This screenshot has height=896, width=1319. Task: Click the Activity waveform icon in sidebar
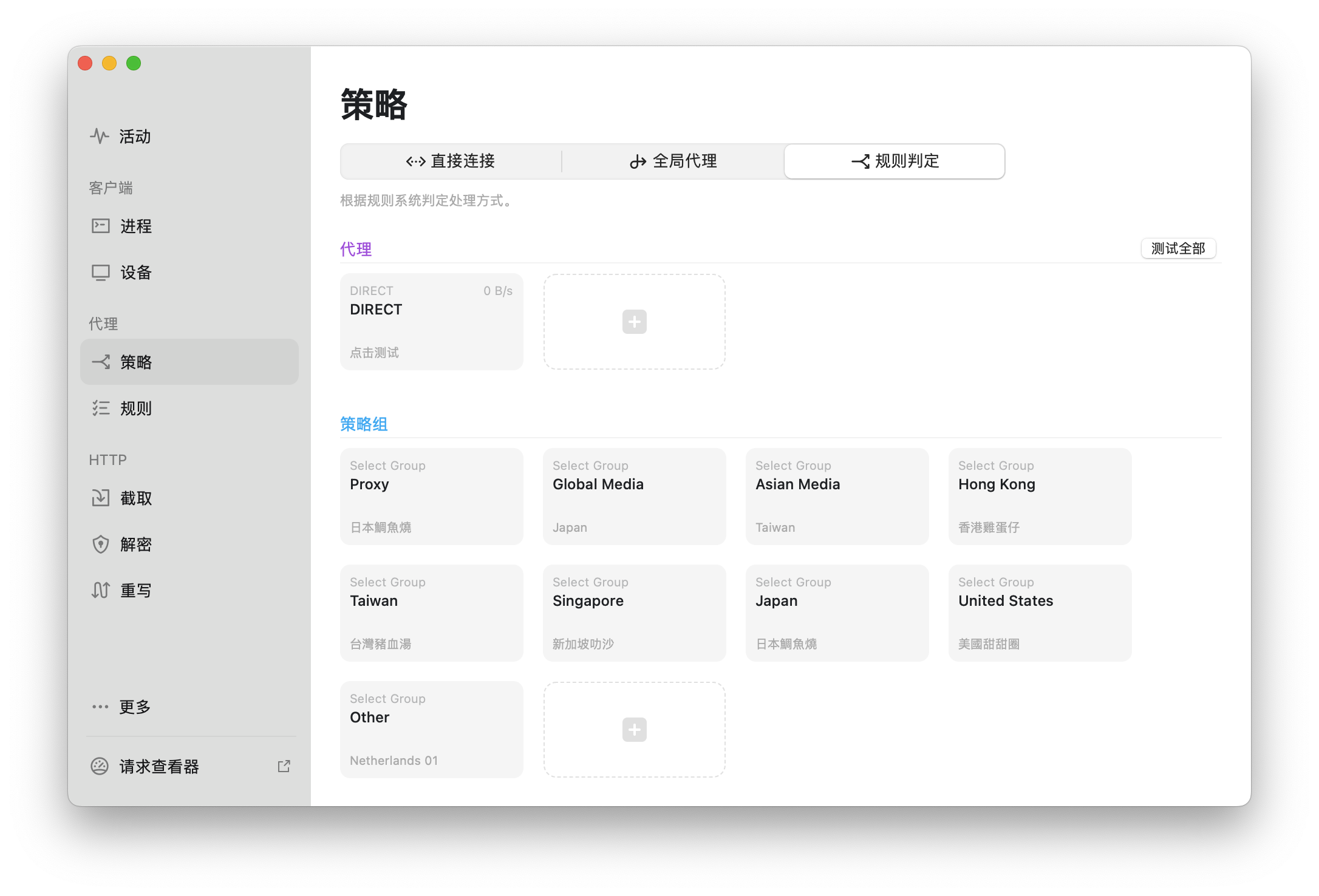(x=100, y=136)
